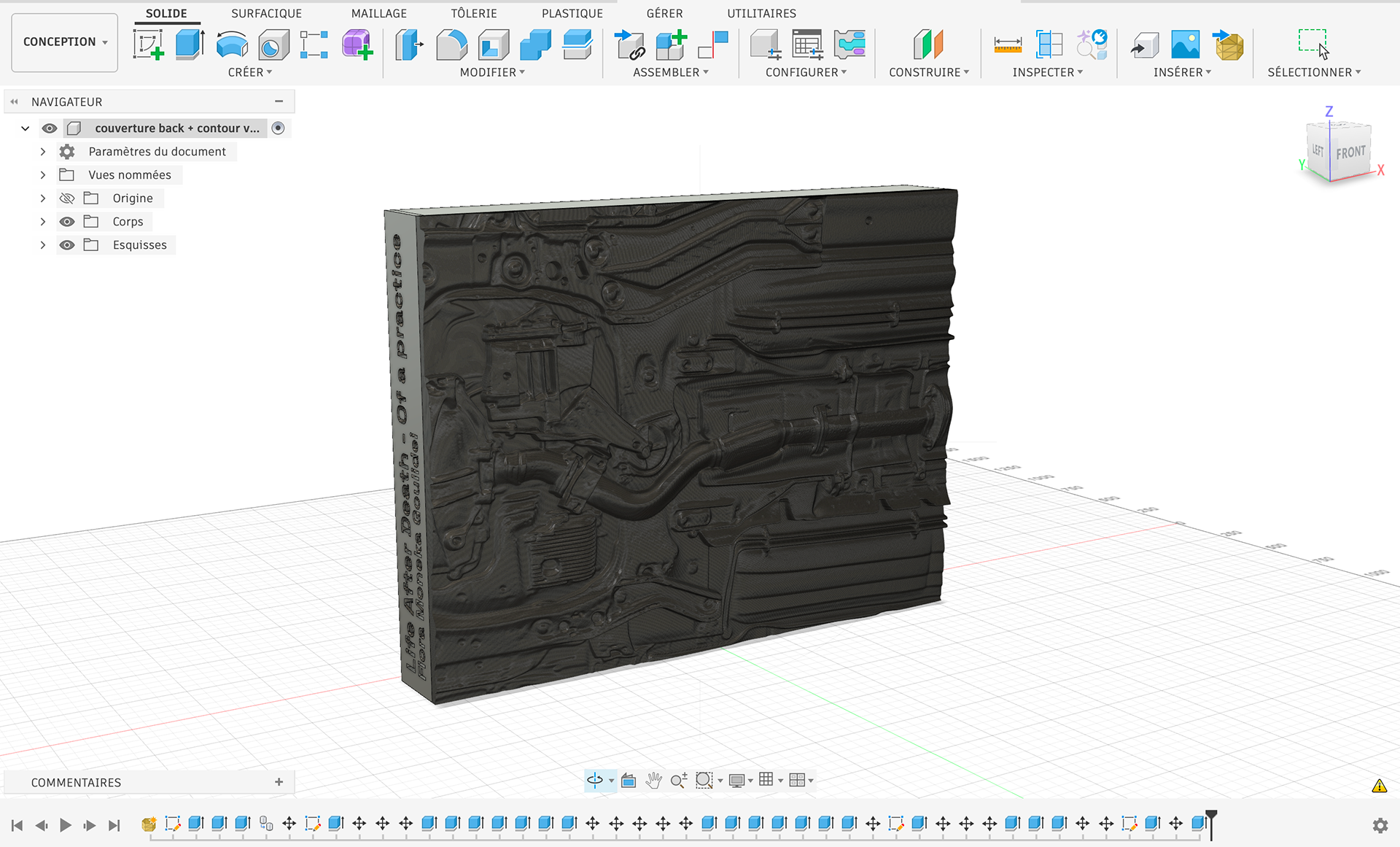Activate the Extrude tool

click(190, 45)
